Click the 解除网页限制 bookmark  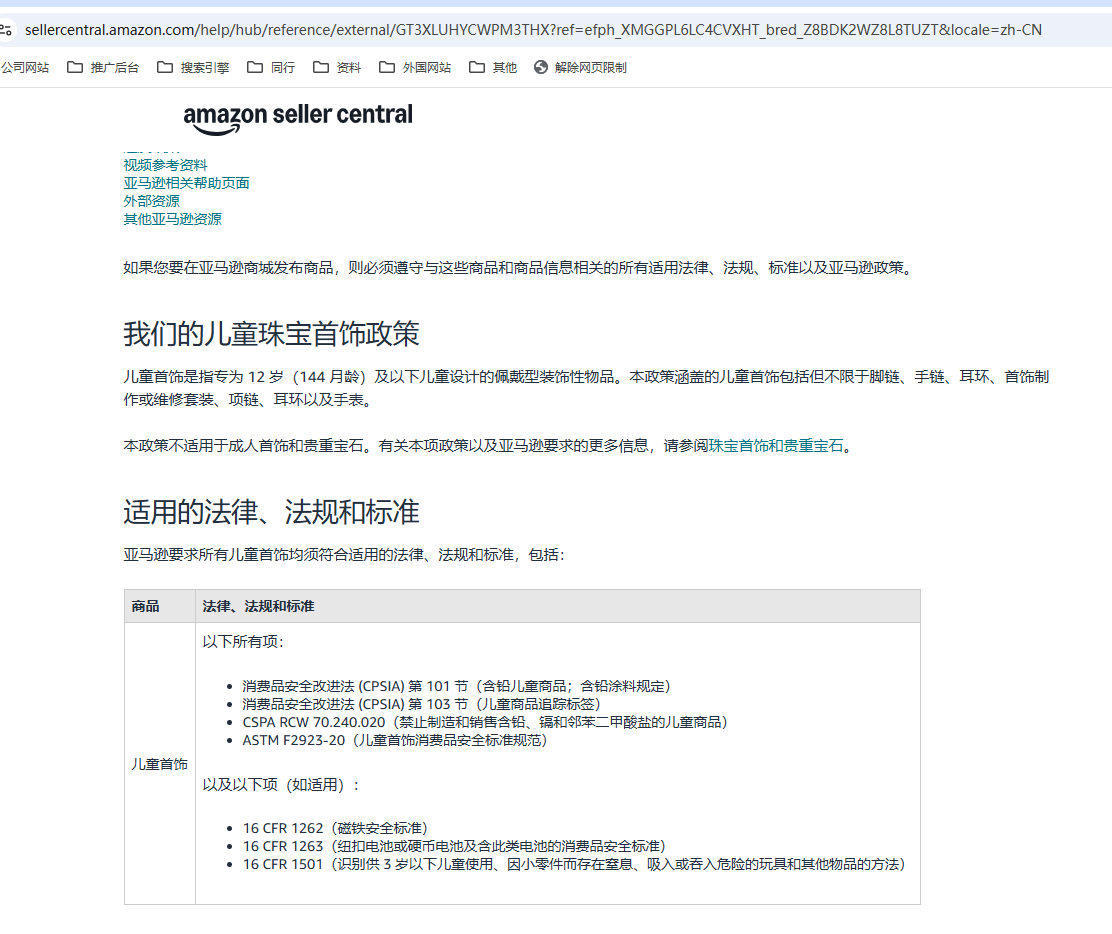(x=580, y=67)
